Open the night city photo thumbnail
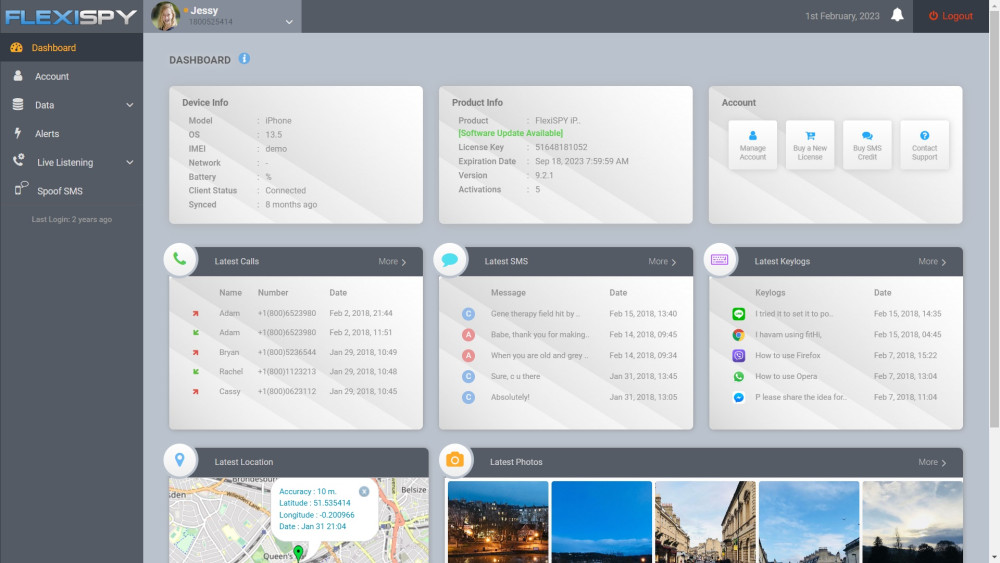 coord(498,522)
